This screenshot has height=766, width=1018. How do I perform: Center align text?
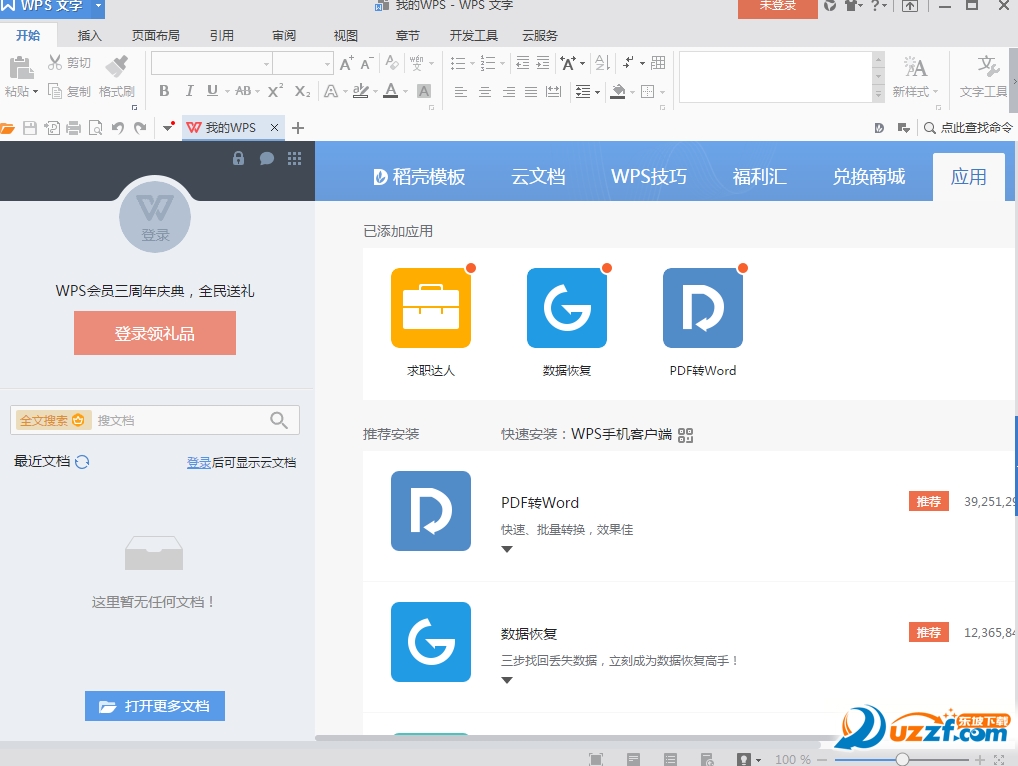(484, 92)
